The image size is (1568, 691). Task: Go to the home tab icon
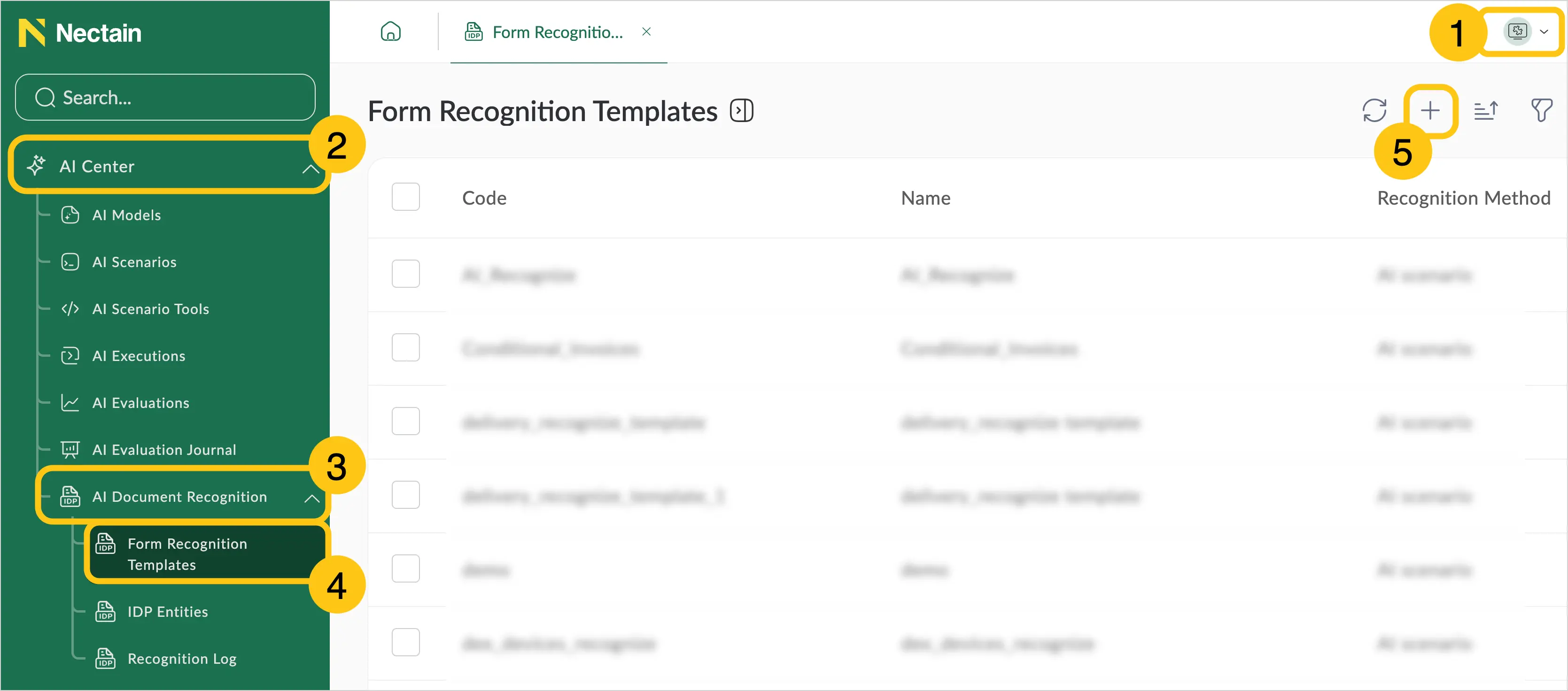click(x=391, y=31)
